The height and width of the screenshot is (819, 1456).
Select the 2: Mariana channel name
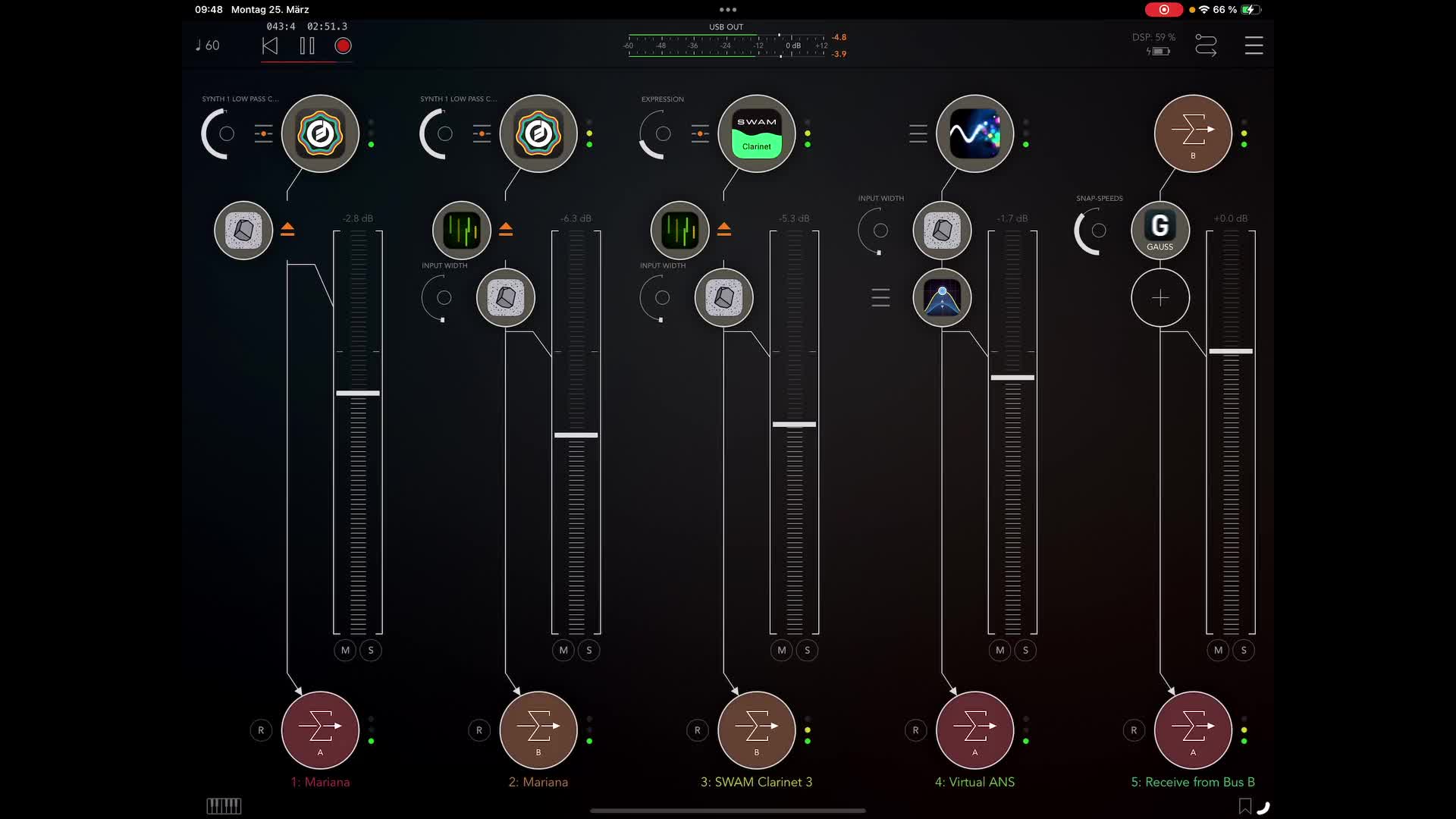tap(538, 782)
